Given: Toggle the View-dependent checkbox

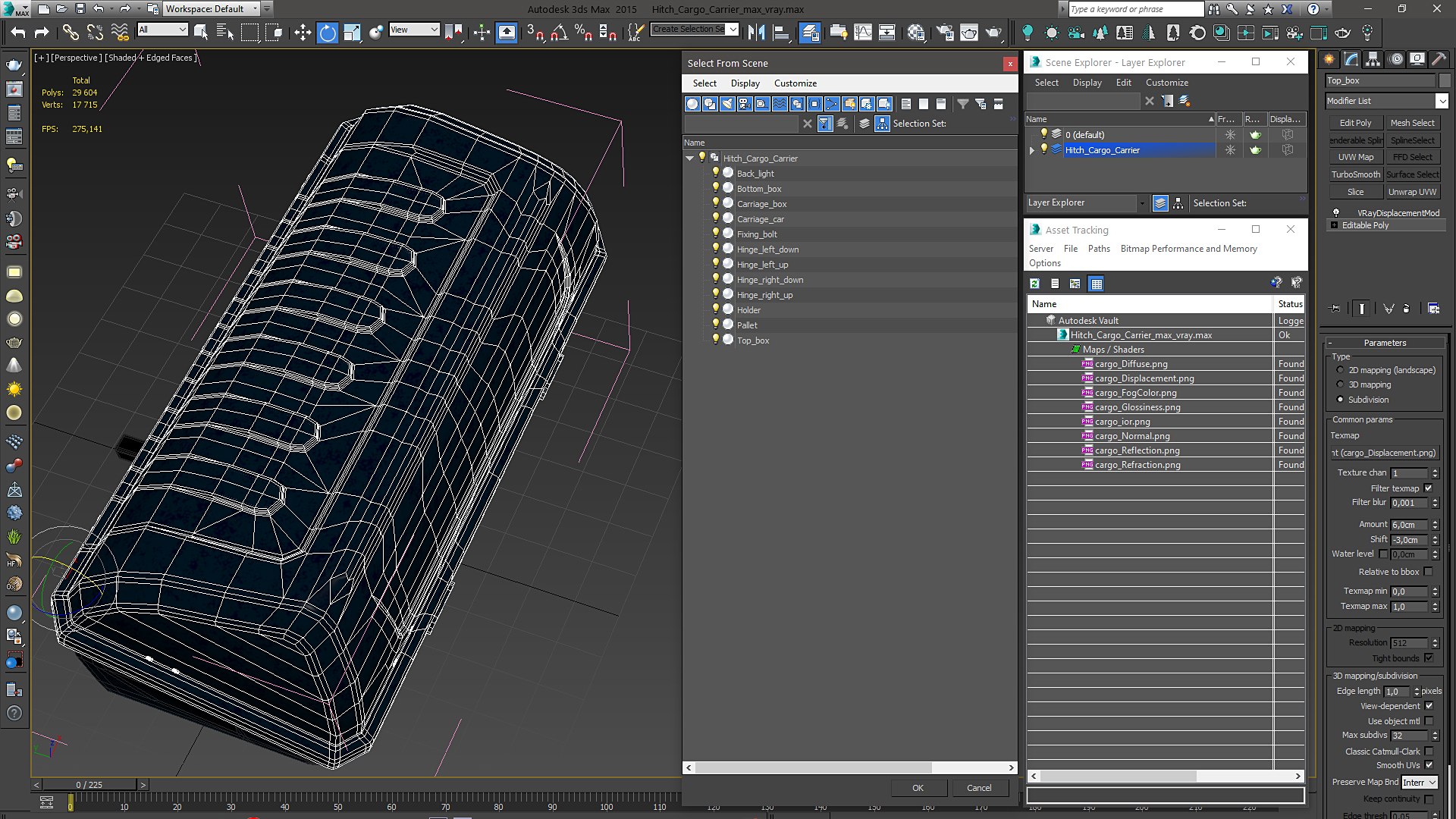Looking at the screenshot, I should [x=1429, y=706].
